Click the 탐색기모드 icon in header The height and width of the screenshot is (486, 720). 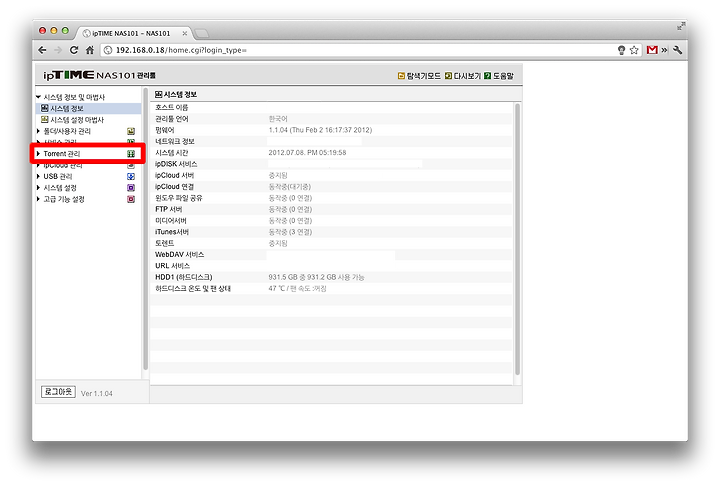(401, 76)
